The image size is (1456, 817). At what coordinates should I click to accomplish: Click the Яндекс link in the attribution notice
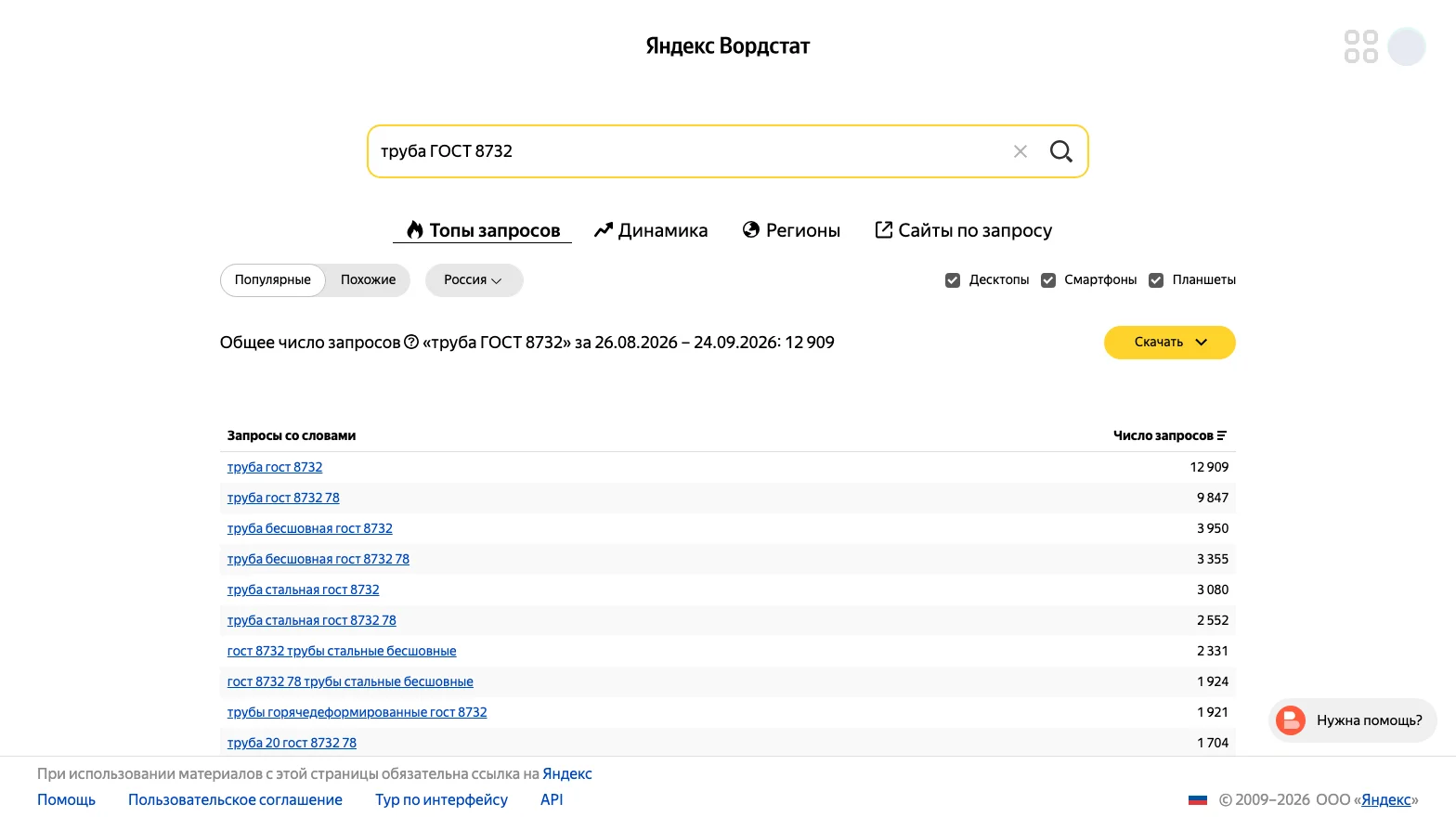tap(567, 774)
